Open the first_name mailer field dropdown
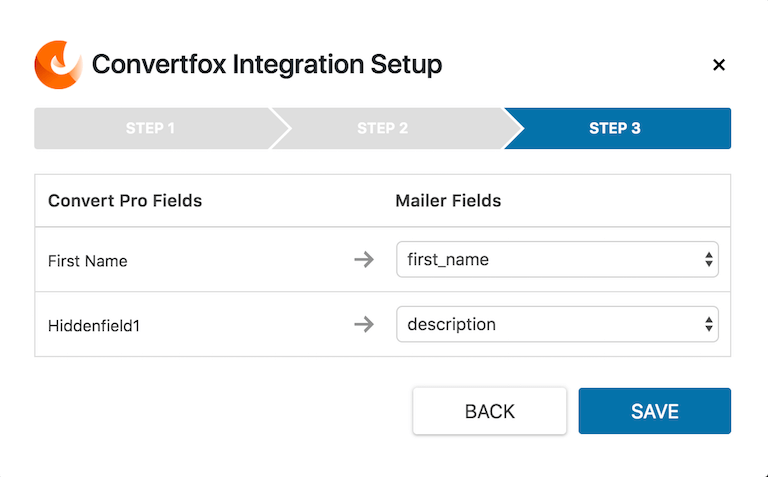The height and width of the screenshot is (477, 768). point(557,260)
